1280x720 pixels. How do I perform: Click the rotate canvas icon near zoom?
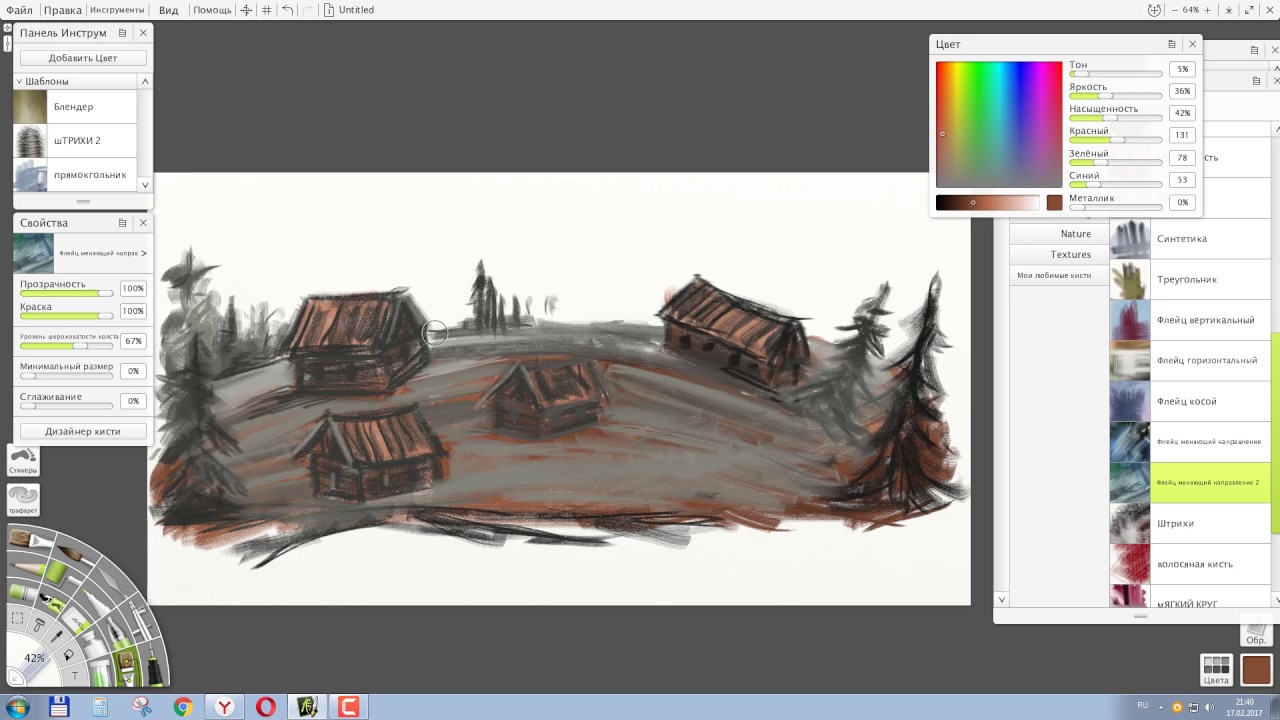coord(1154,10)
